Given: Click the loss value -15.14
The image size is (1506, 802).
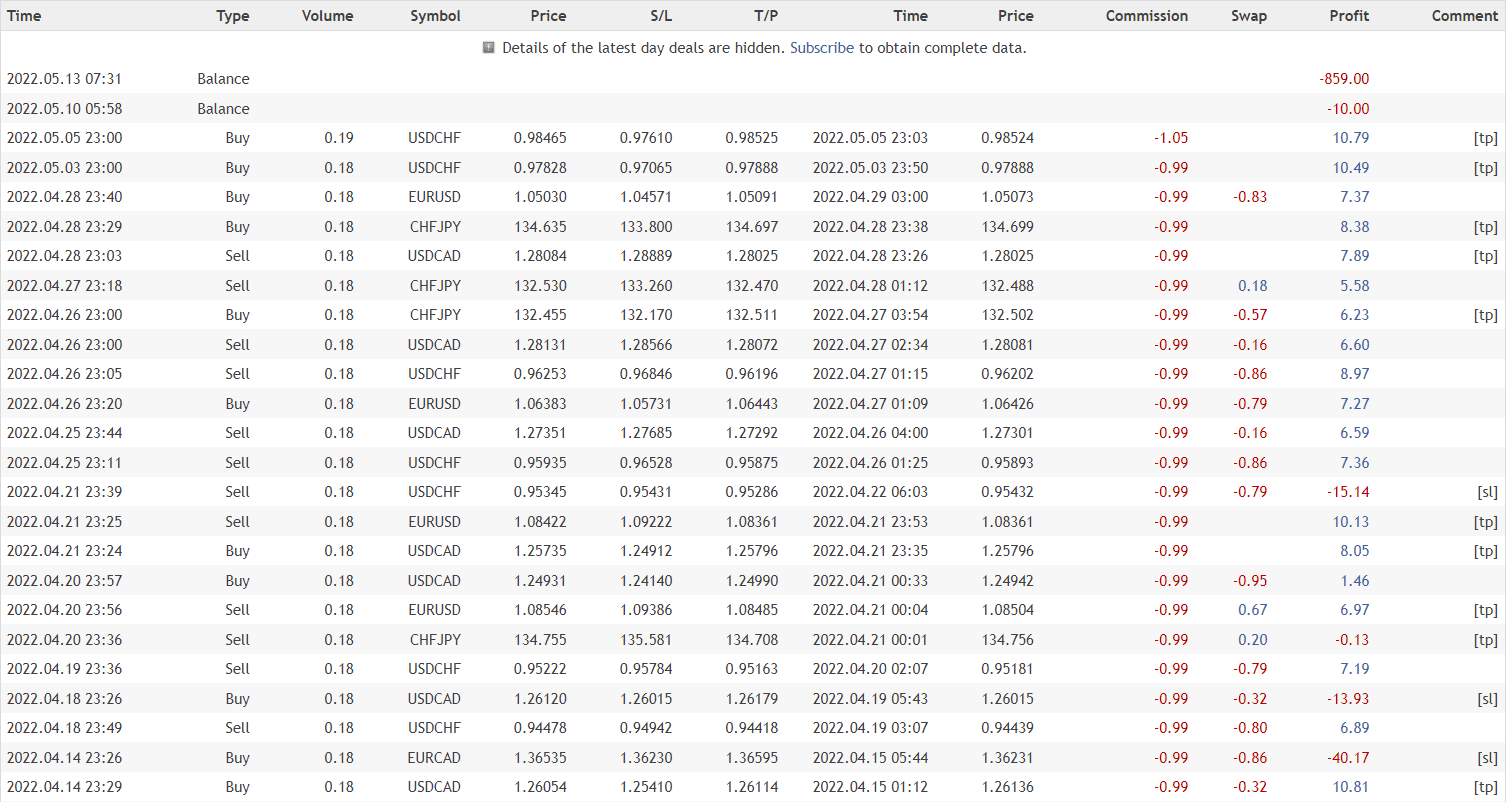Looking at the screenshot, I should [x=1348, y=492].
